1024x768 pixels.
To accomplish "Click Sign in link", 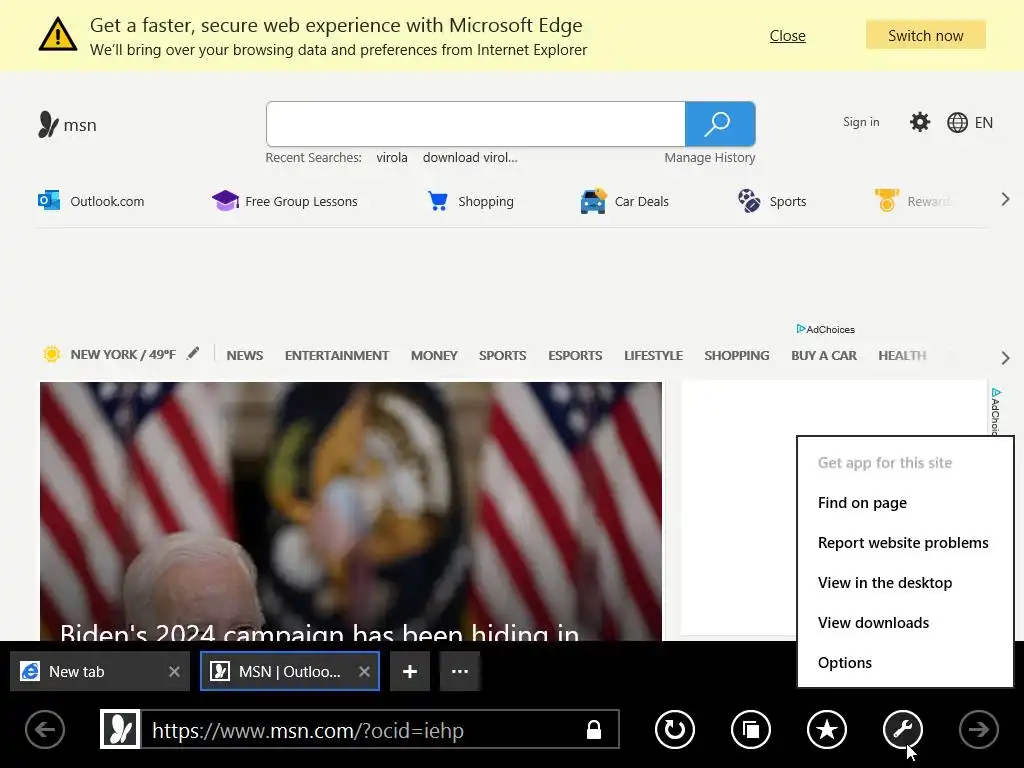I will (861, 122).
